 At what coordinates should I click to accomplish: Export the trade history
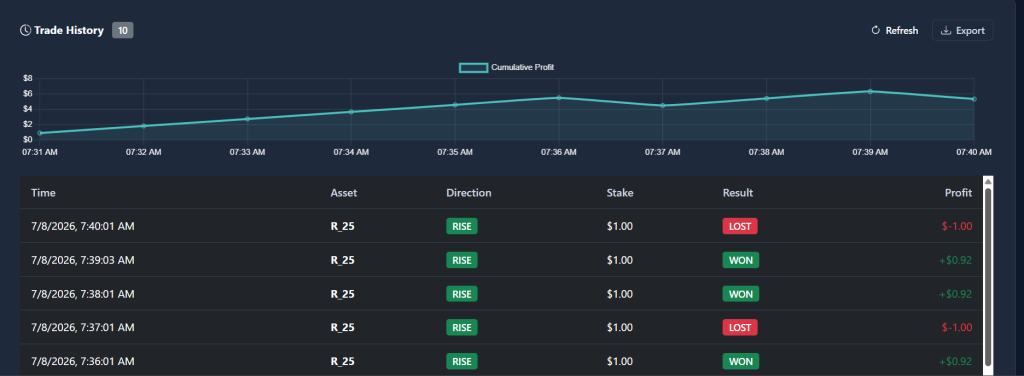click(963, 31)
